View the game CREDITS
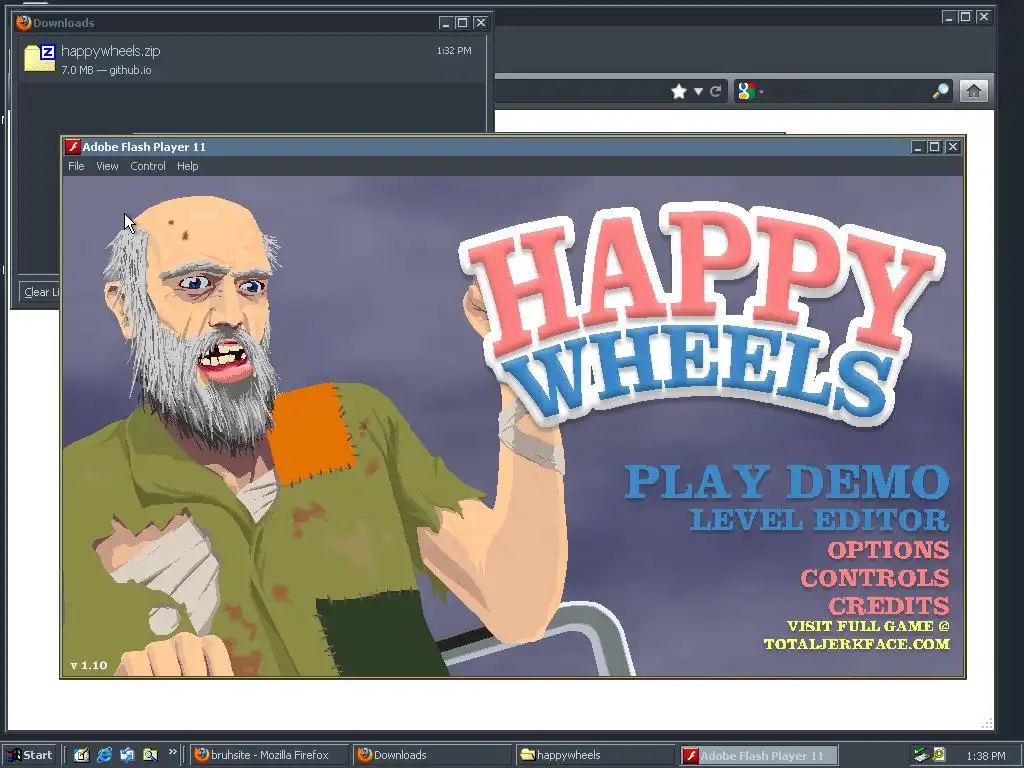 click(889, 605)
